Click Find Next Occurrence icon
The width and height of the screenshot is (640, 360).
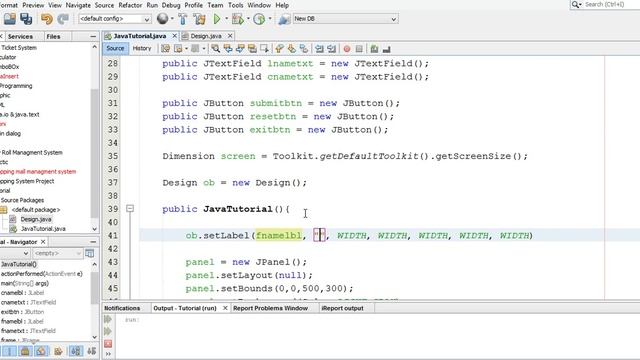click(240, 49)
